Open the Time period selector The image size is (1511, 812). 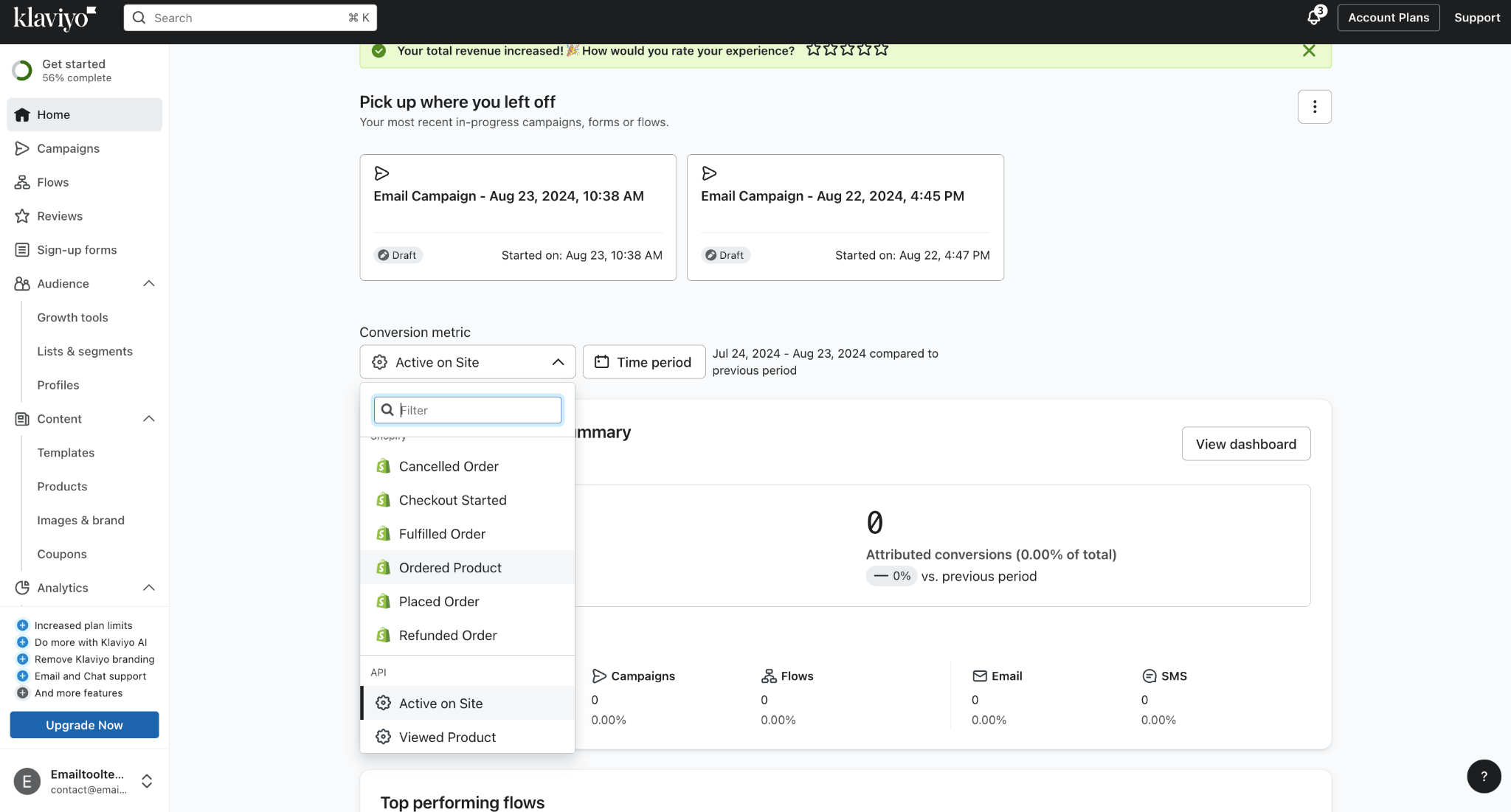pyautogui.click(x=644, y=362)
